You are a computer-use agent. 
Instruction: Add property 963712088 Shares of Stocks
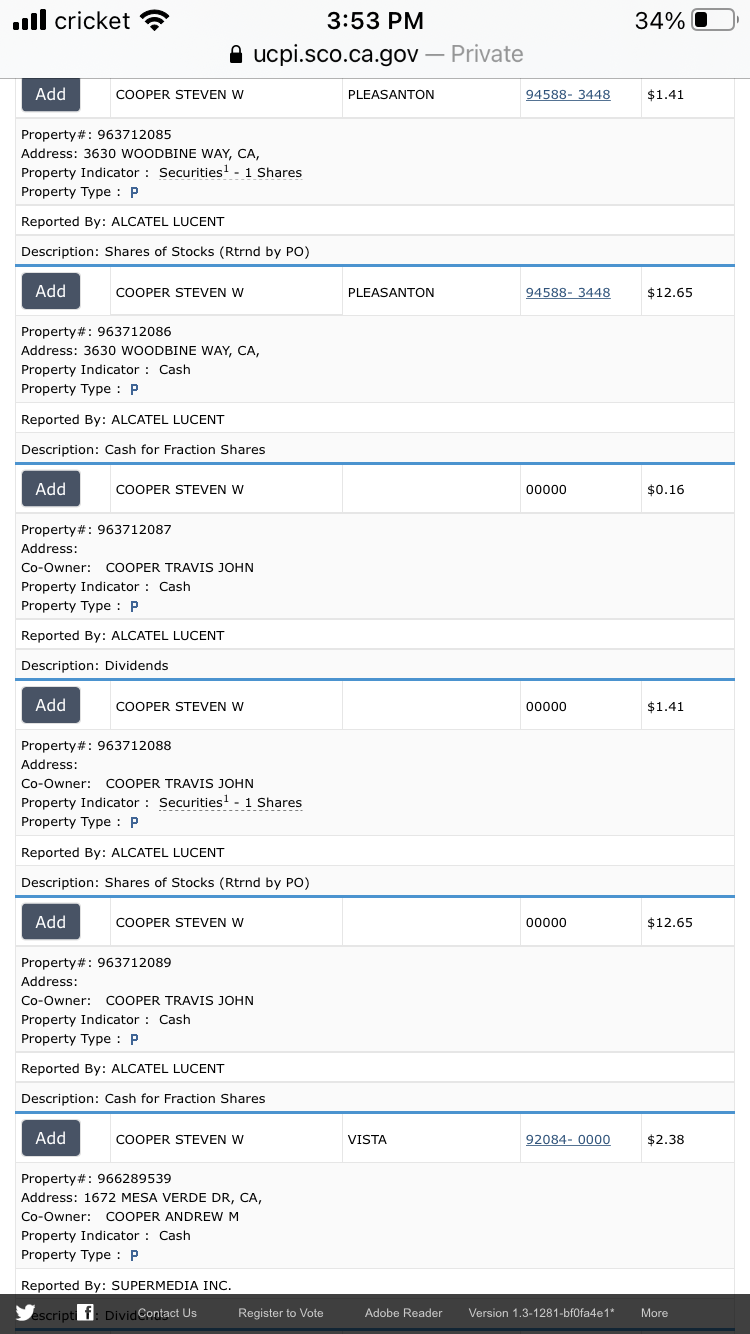[51, 705]
